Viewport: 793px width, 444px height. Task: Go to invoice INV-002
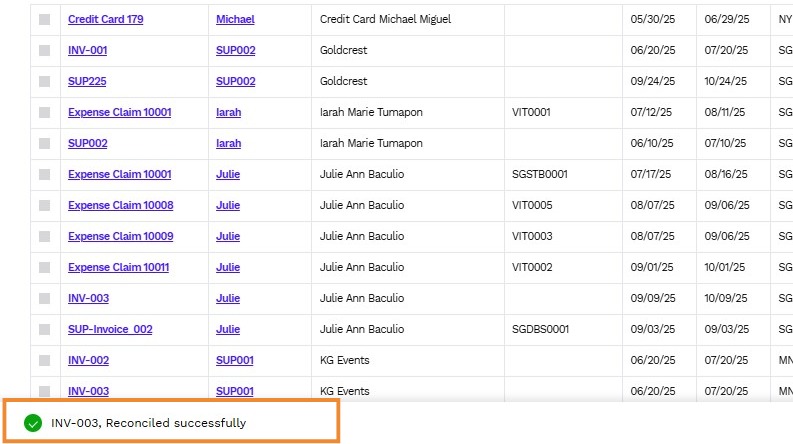(x=88, y=360)
